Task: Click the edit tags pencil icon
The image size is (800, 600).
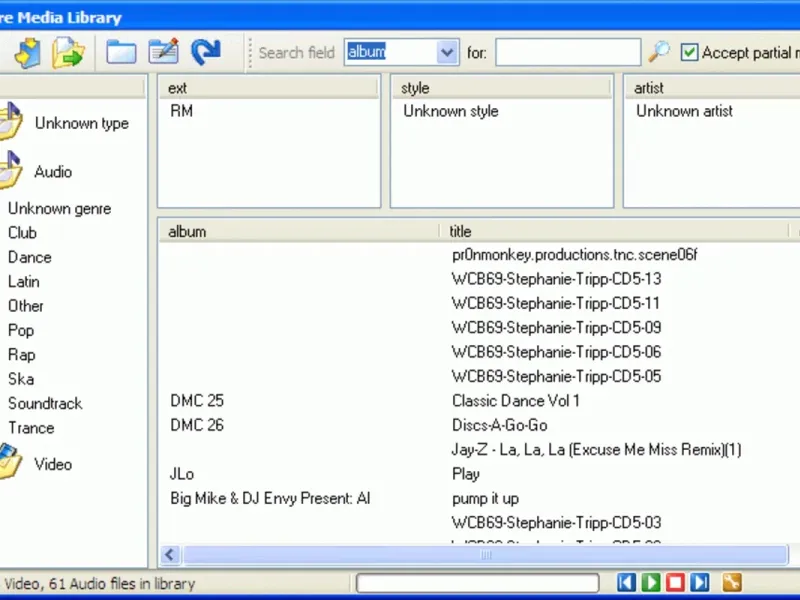Action: 164,51
